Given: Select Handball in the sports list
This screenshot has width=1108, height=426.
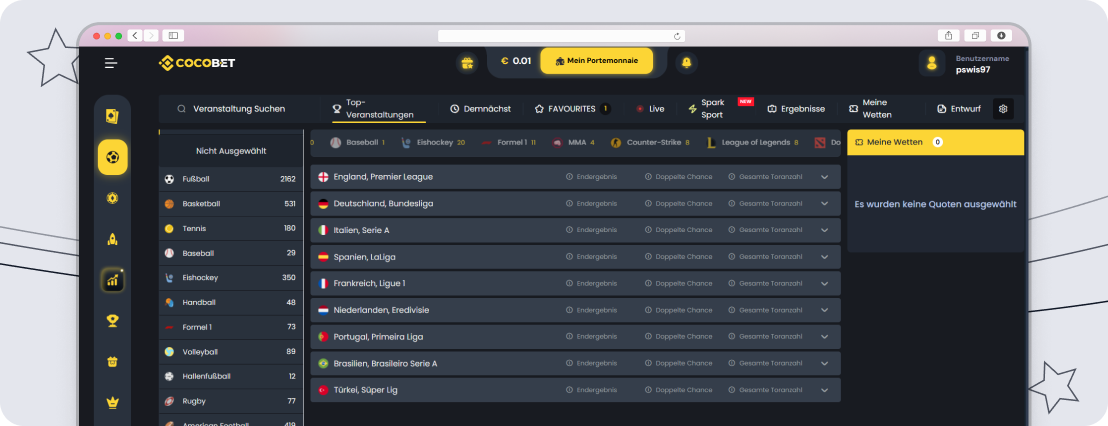Looking at the screenshot, I should [x=230, y=302].
